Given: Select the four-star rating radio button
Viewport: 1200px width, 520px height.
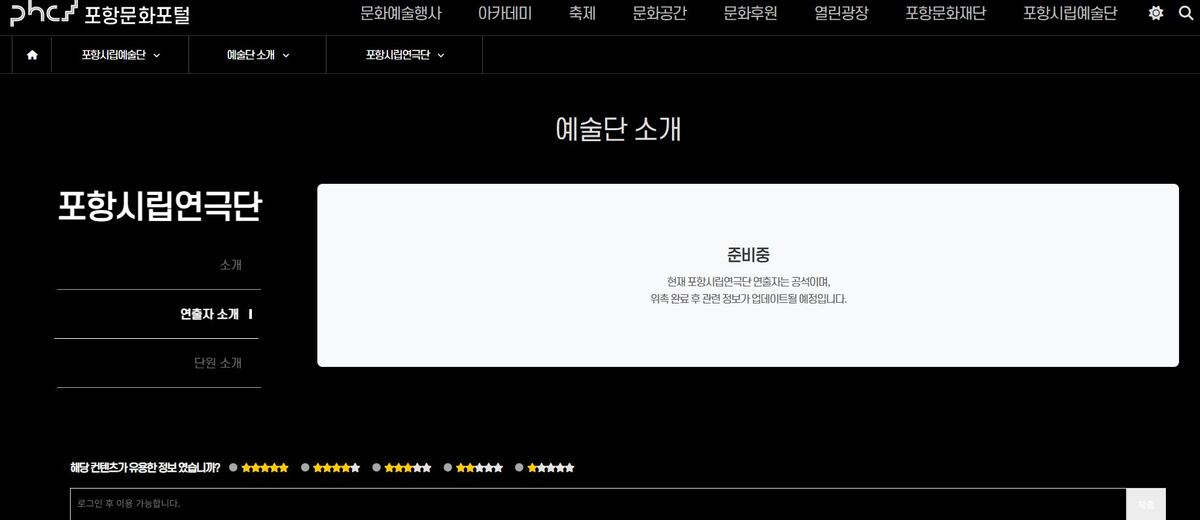Looking at the screenshot, I should tap(306, 467).
